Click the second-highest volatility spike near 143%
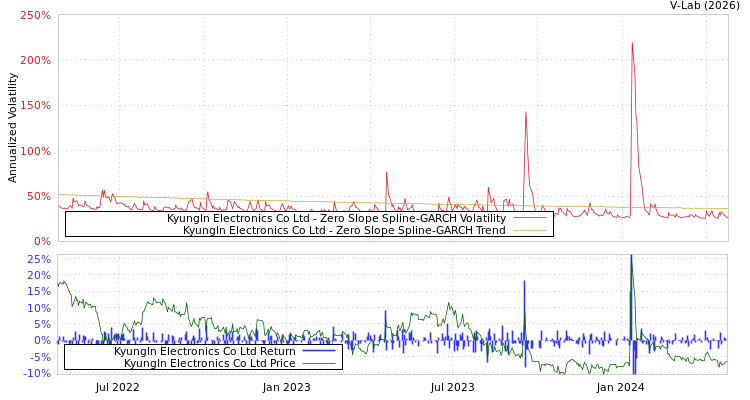 pyautogui.click(x=526, y=112)
